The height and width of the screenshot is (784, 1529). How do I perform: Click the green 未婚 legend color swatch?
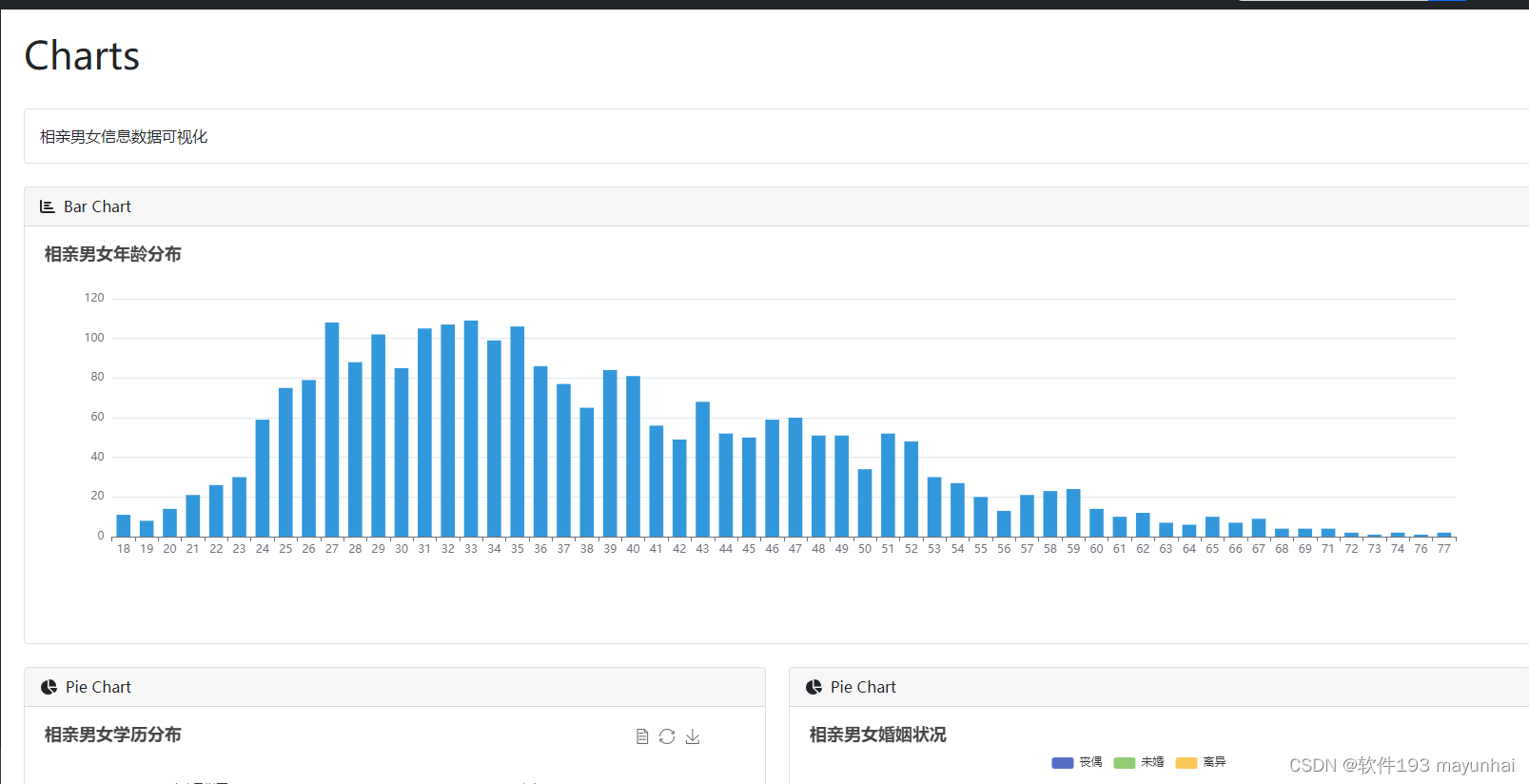1125,763
